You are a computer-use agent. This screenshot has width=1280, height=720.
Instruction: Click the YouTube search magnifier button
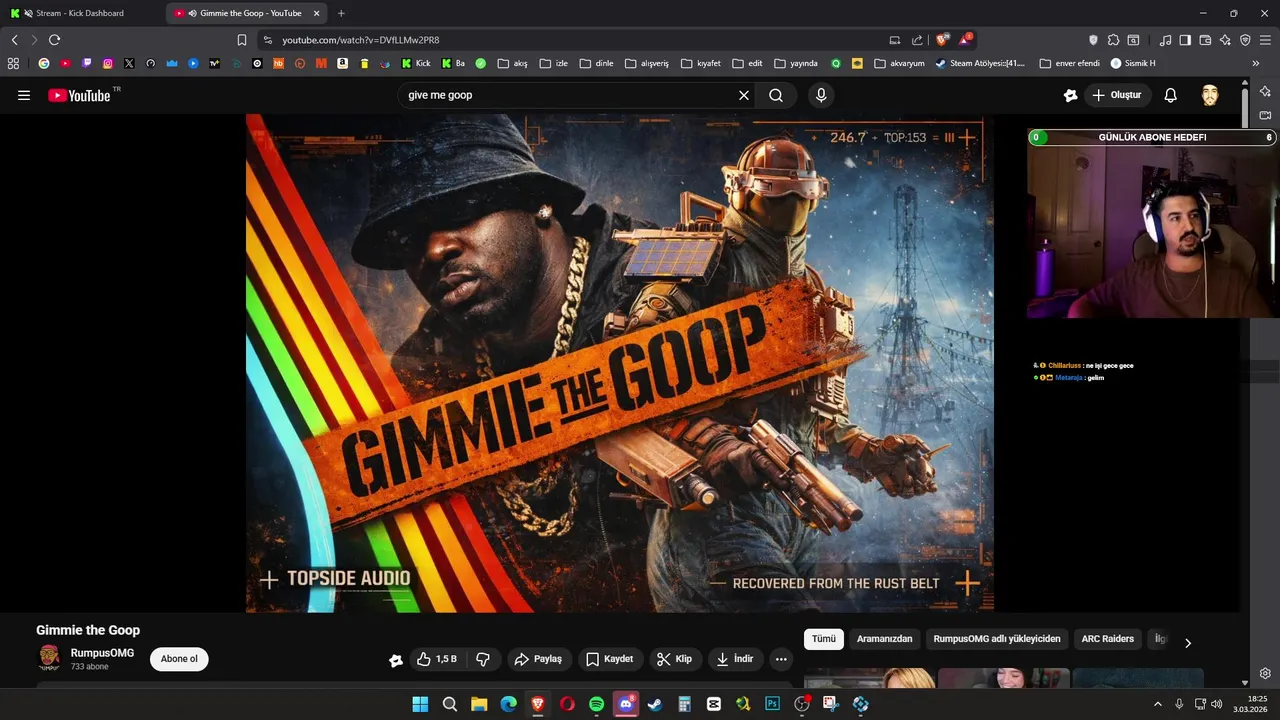pyautogui.click(x=776, y=95)
